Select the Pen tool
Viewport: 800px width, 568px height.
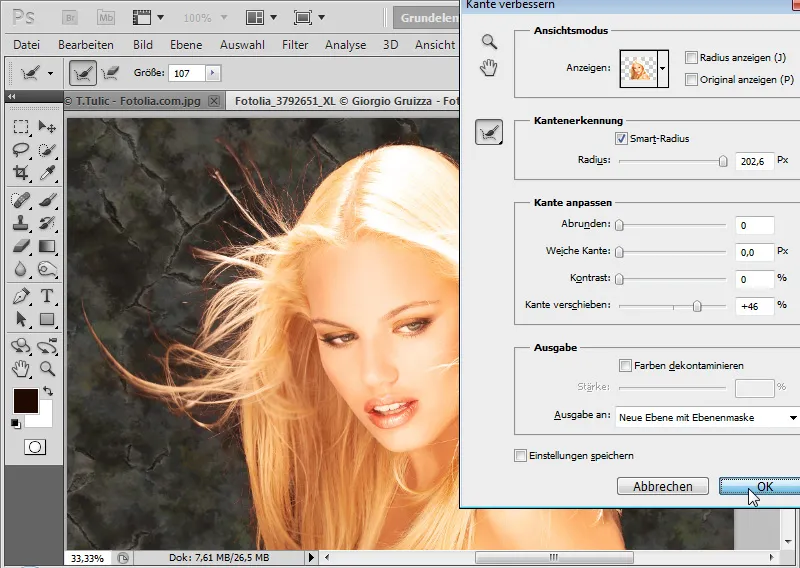point(21,296)
